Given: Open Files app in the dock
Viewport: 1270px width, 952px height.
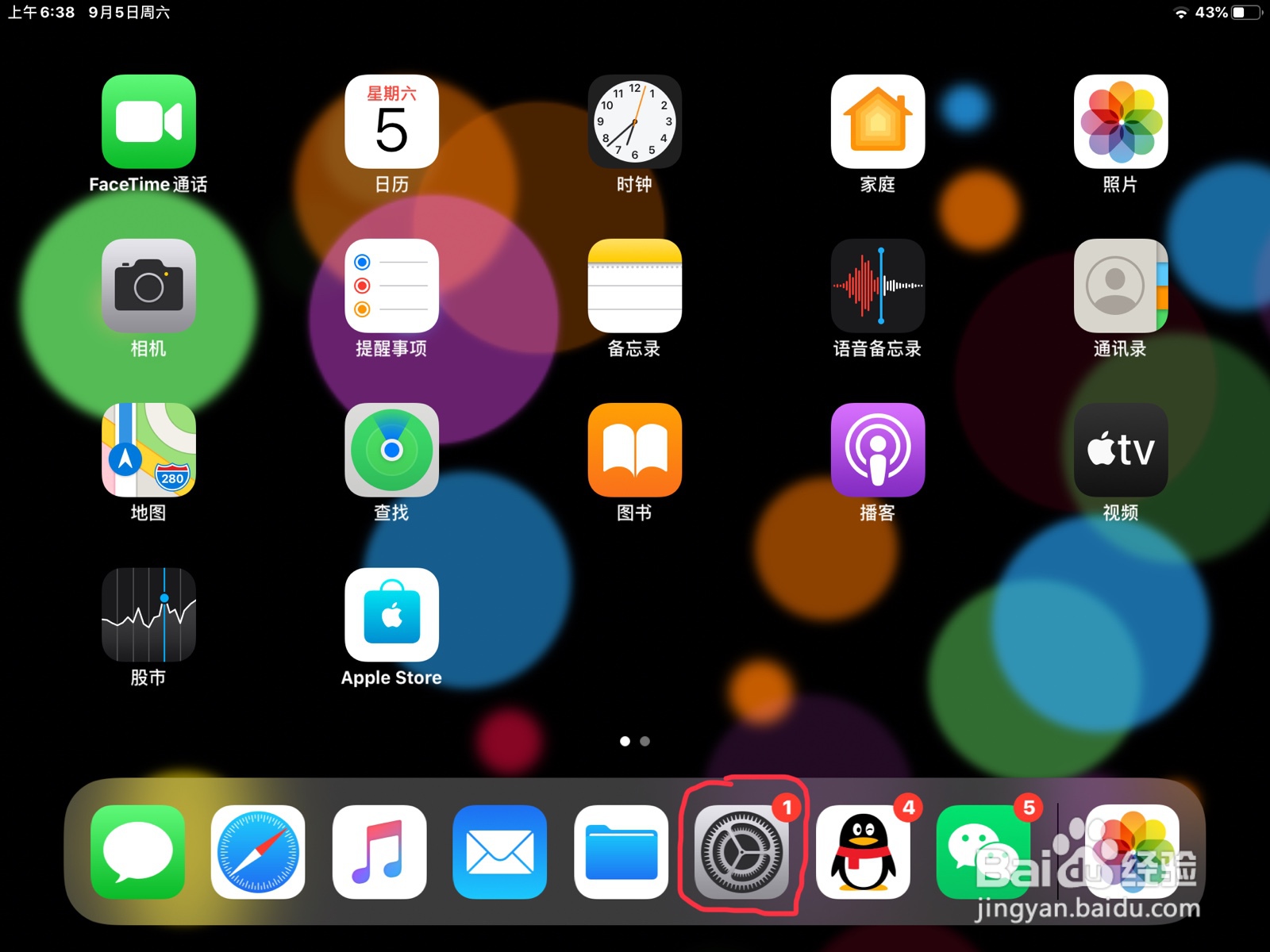Looking at the screenshot, I should pos(621,852).
